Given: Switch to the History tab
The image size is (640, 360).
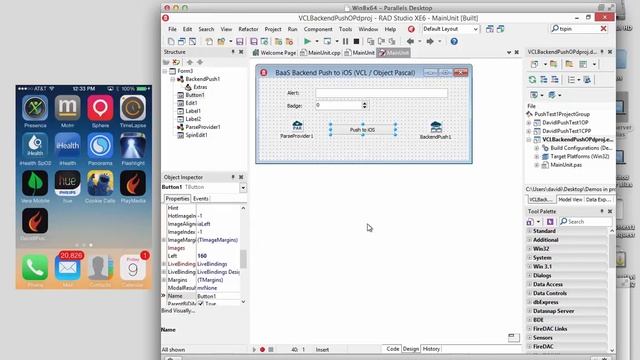Looking at the screenshot, I should (431, 349).
